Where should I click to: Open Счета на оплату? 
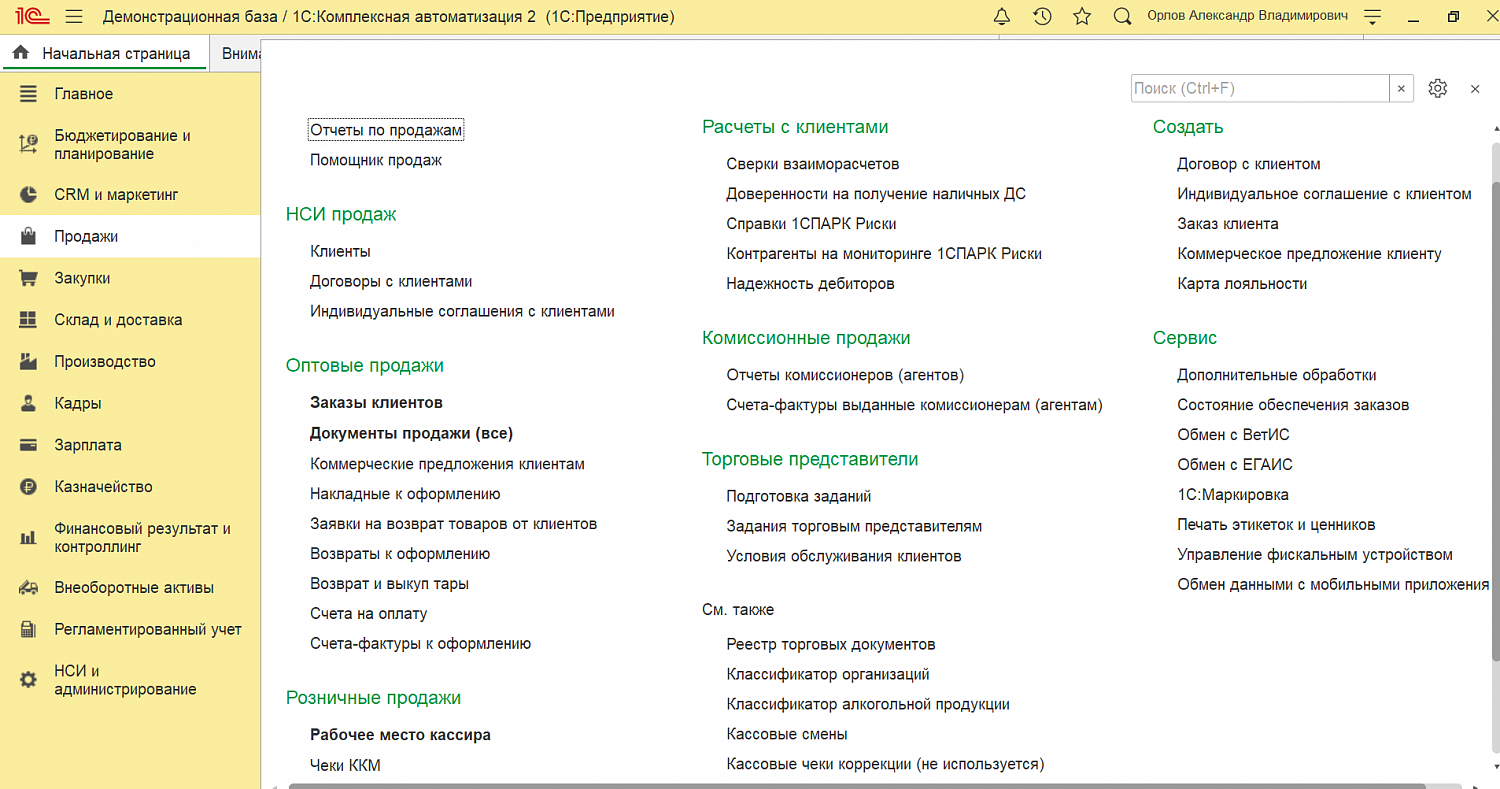368,614
